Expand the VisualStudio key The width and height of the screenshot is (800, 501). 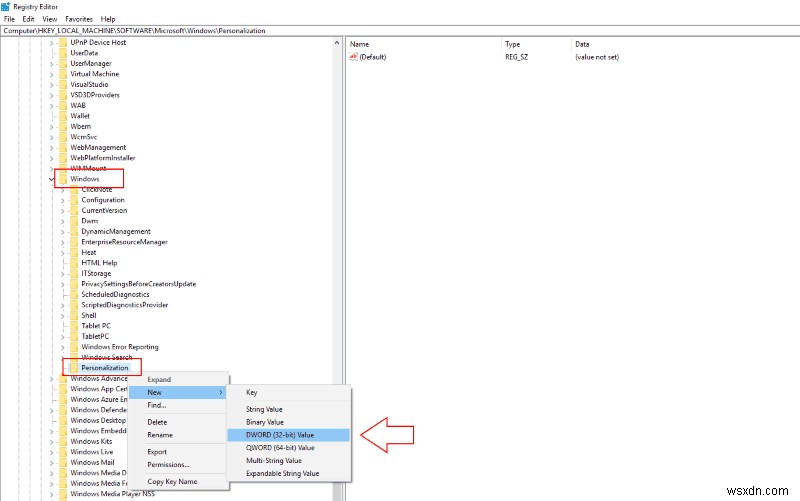pos(52,85)
